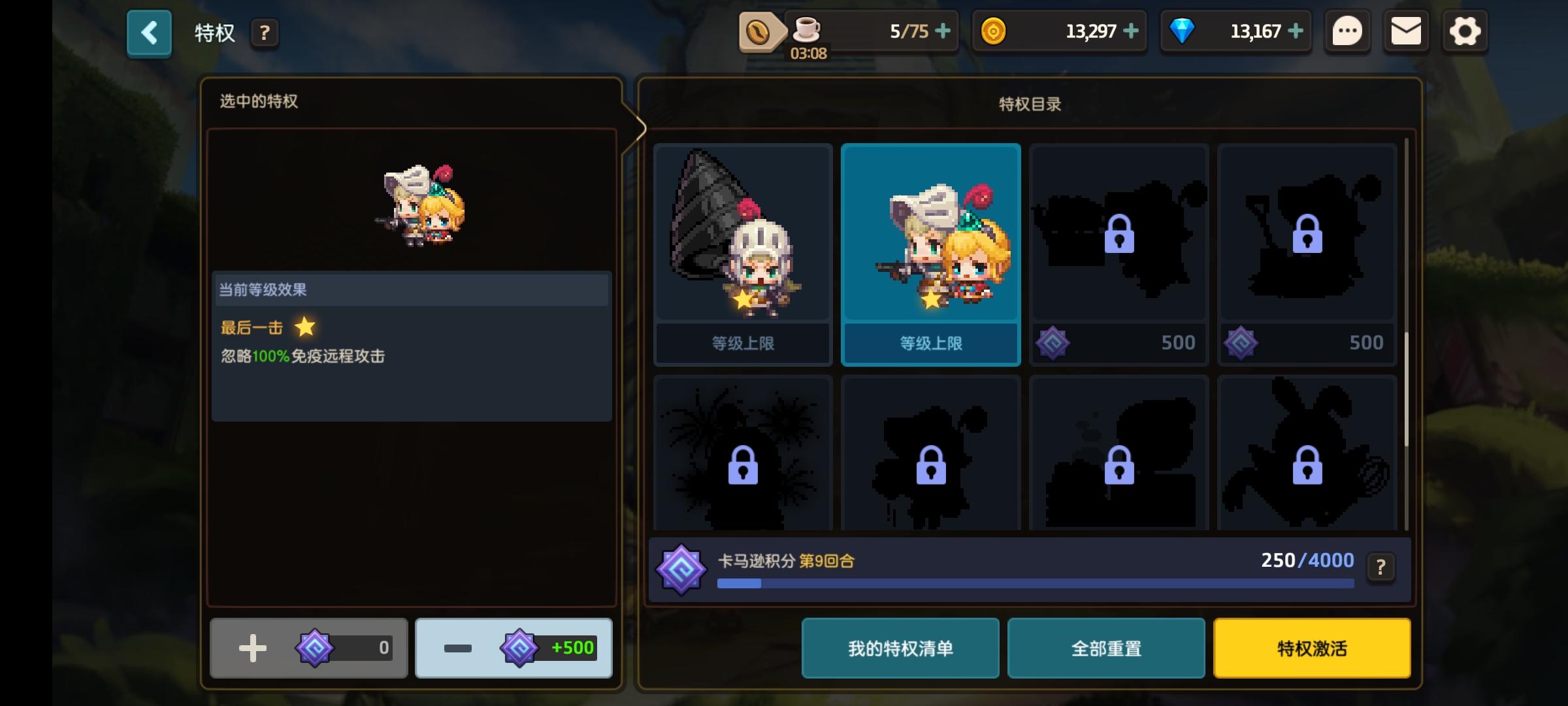Select the knight with shield privilege card
The width and height of the screenshot is (1568, 706).
pos(743,254)
